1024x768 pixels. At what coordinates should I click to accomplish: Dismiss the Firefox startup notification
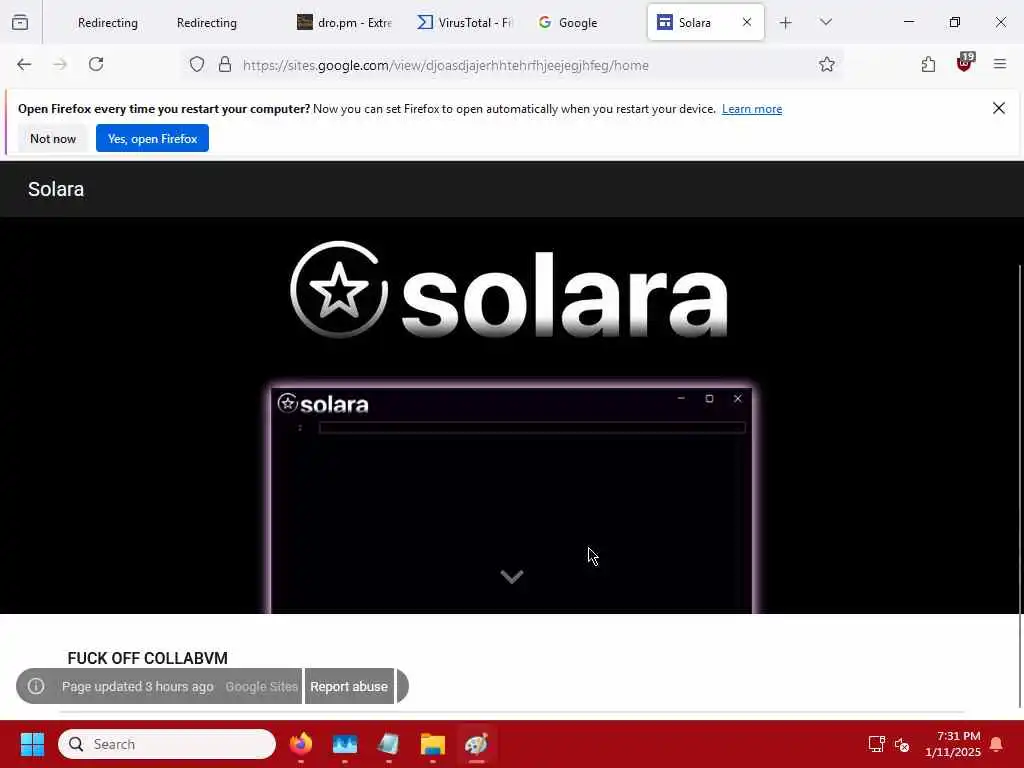[999, 108]
